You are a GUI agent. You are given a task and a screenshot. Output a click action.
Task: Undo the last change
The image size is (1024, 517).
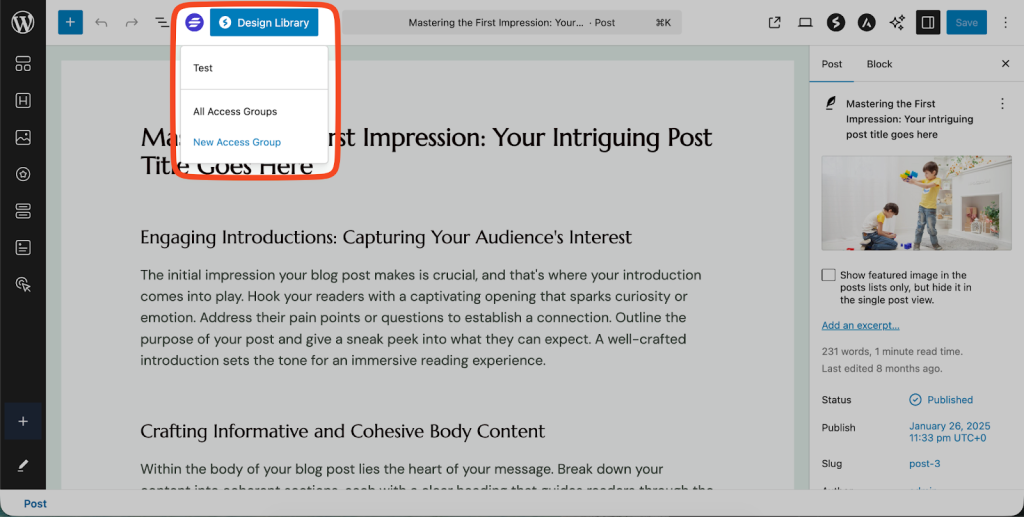click(x=101, y=22)
